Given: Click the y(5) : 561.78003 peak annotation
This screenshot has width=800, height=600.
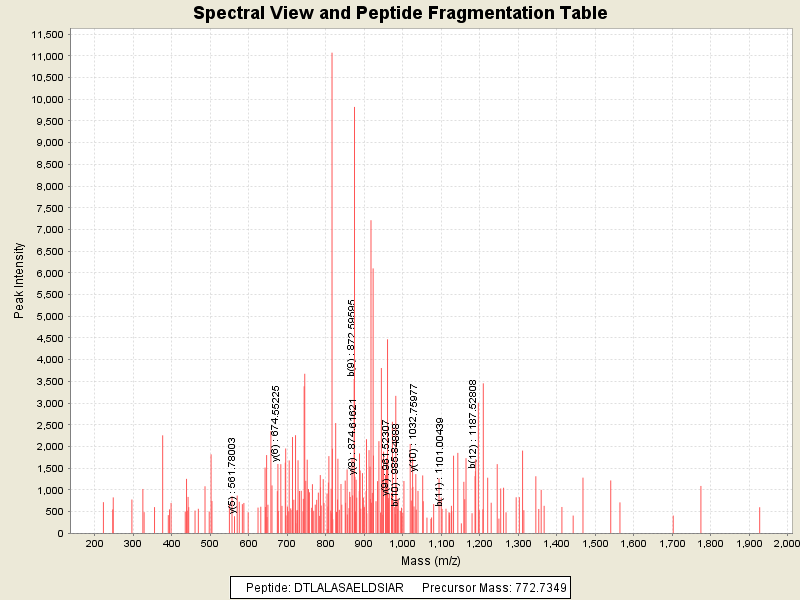Looking at the screenshot, I should (232, 474).
